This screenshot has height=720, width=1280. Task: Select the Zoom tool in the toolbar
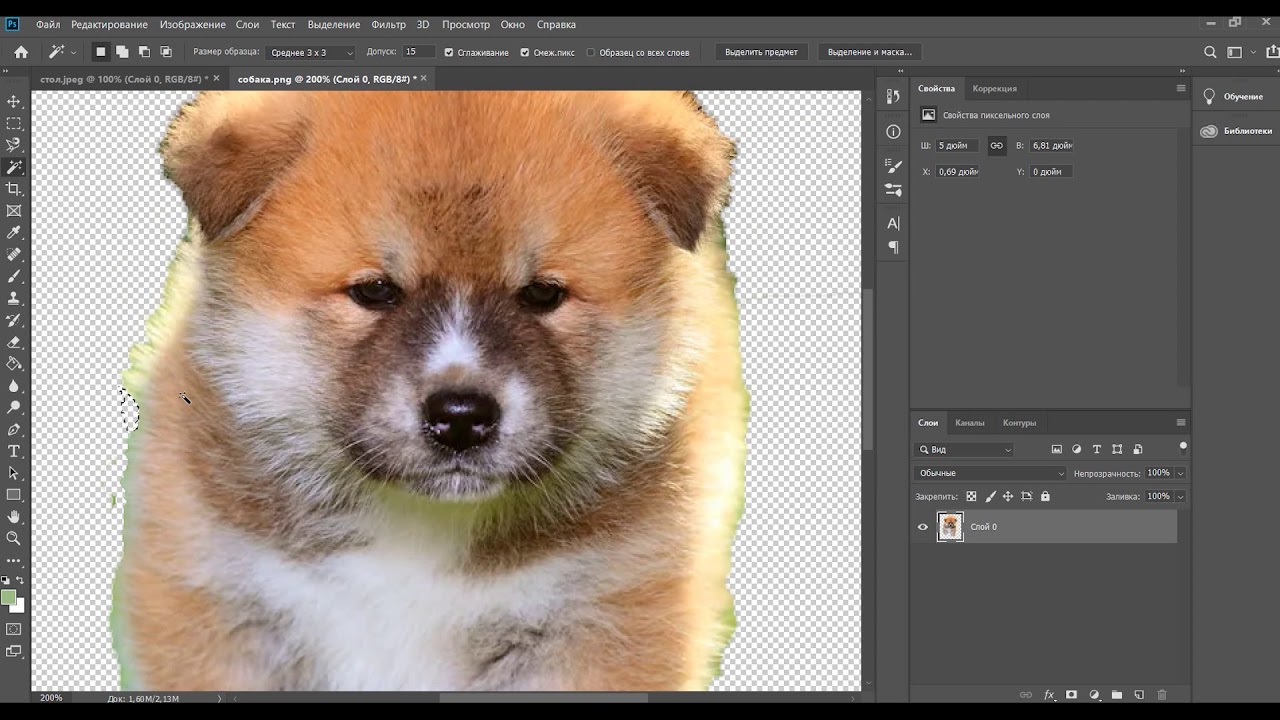tap(14, 538)
